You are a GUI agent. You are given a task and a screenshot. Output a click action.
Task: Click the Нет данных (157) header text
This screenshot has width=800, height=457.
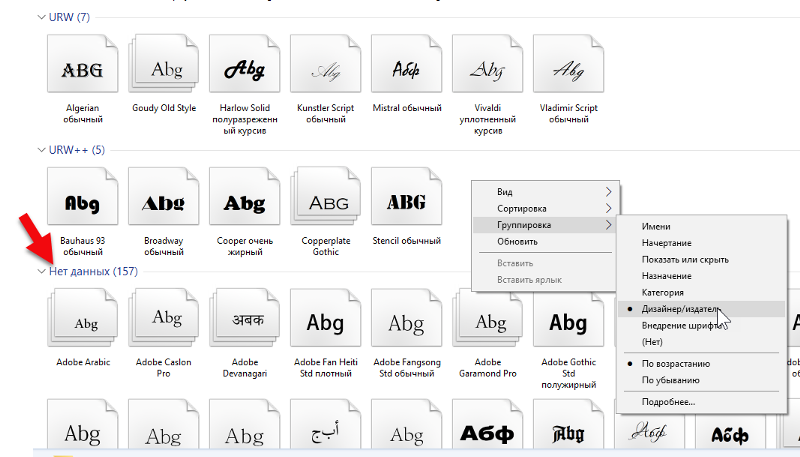tap(93, 271)
